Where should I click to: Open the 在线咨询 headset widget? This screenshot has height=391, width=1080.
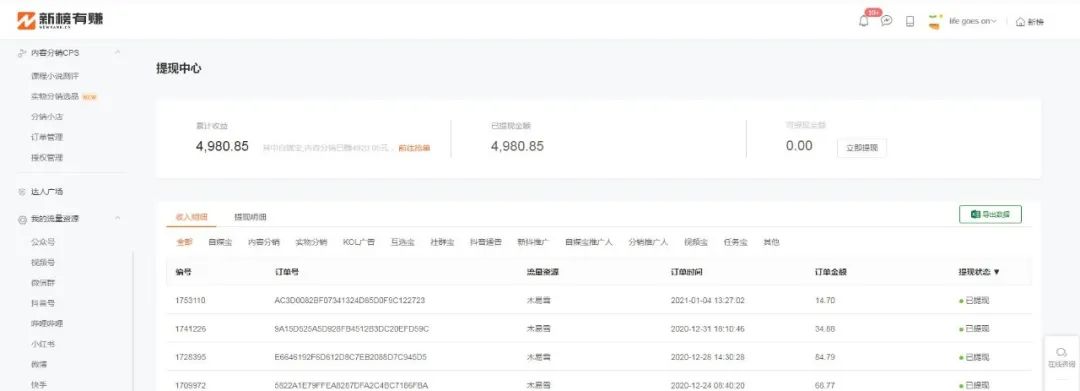point(1061,357)
